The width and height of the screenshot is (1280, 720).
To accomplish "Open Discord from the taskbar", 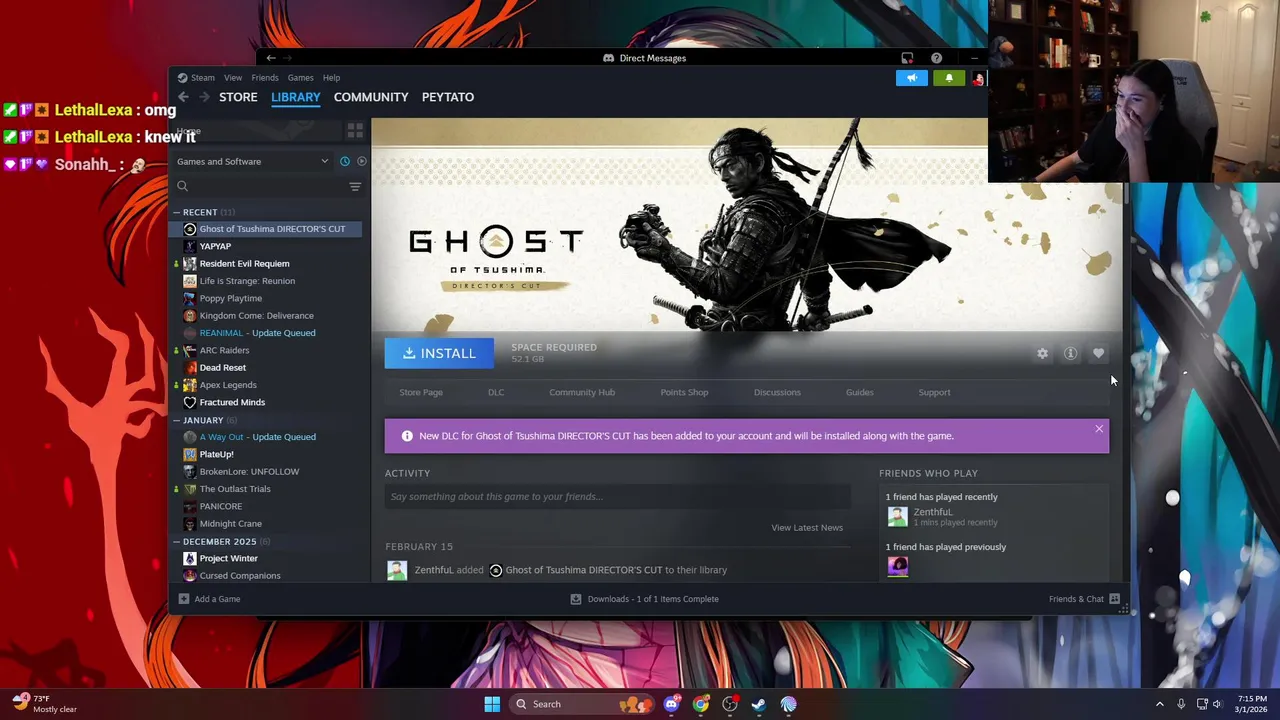I will click(x=671, y=704).
